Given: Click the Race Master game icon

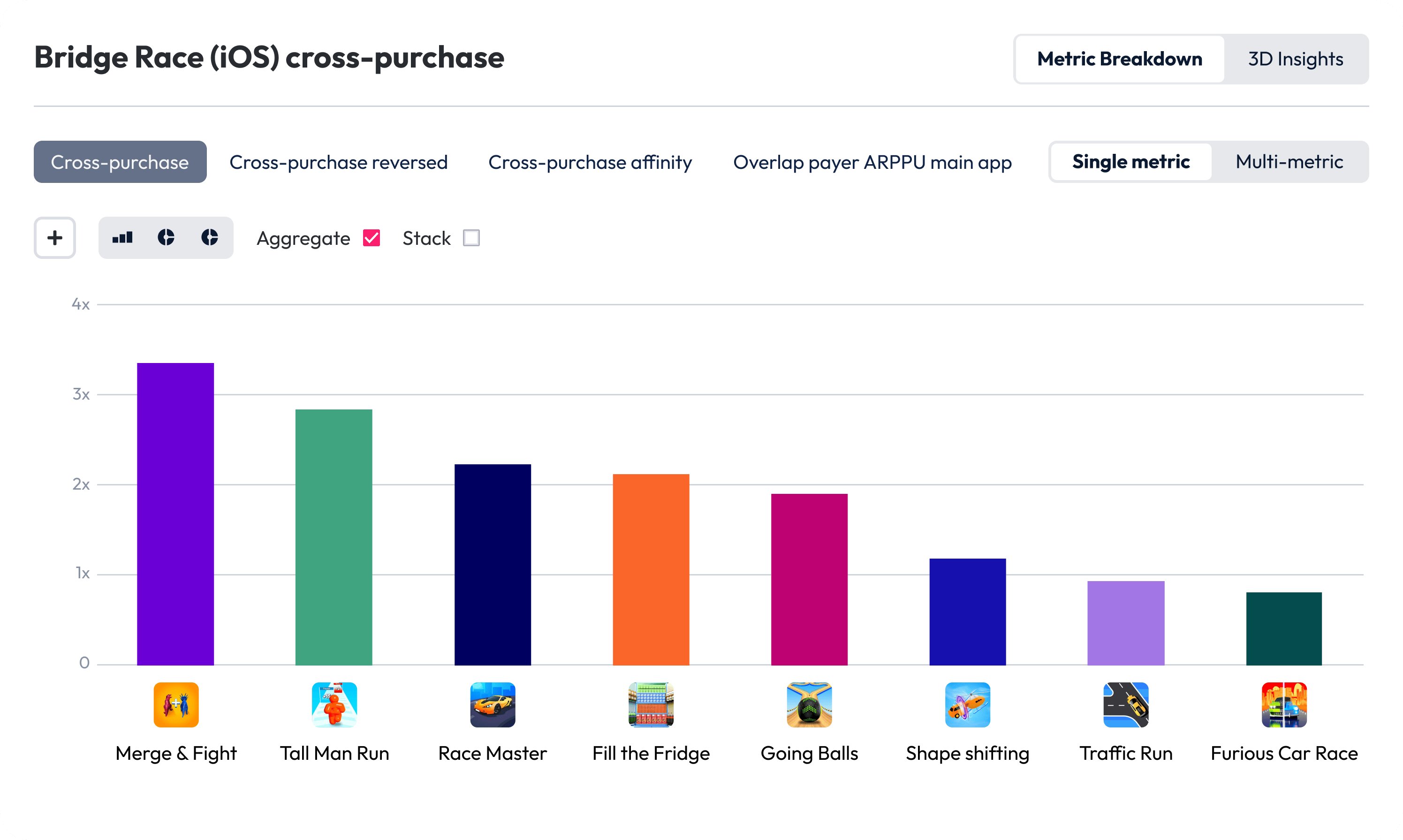Looking at the screenshot, I should coord(492,705).
